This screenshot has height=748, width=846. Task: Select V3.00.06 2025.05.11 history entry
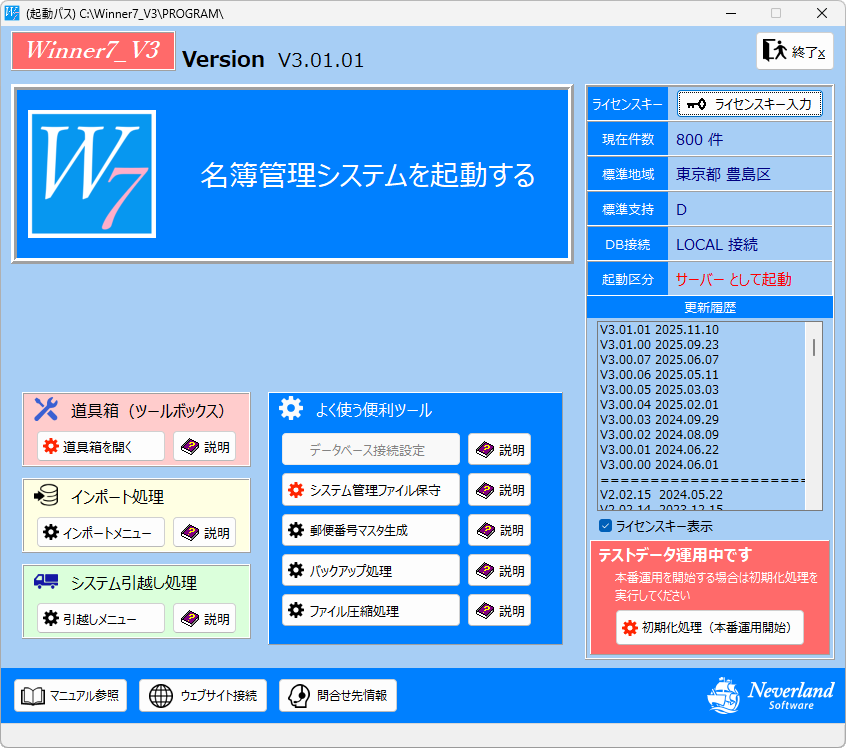[x=659, y=375]
